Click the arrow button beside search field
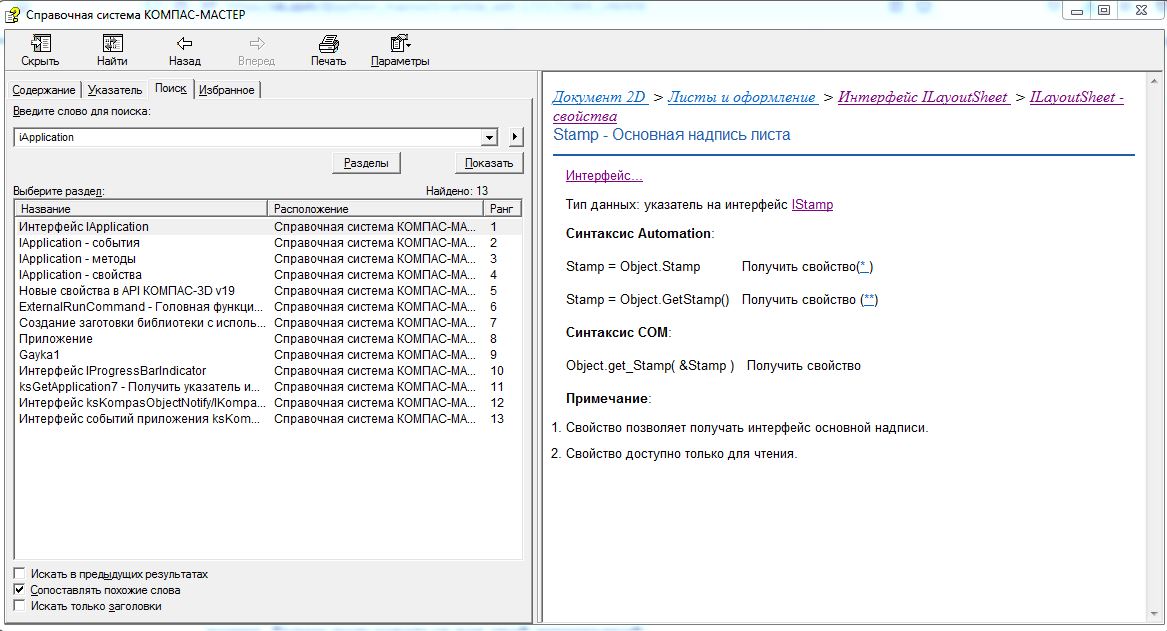Screen dimensions: 1167x631 tap(515, 137)
